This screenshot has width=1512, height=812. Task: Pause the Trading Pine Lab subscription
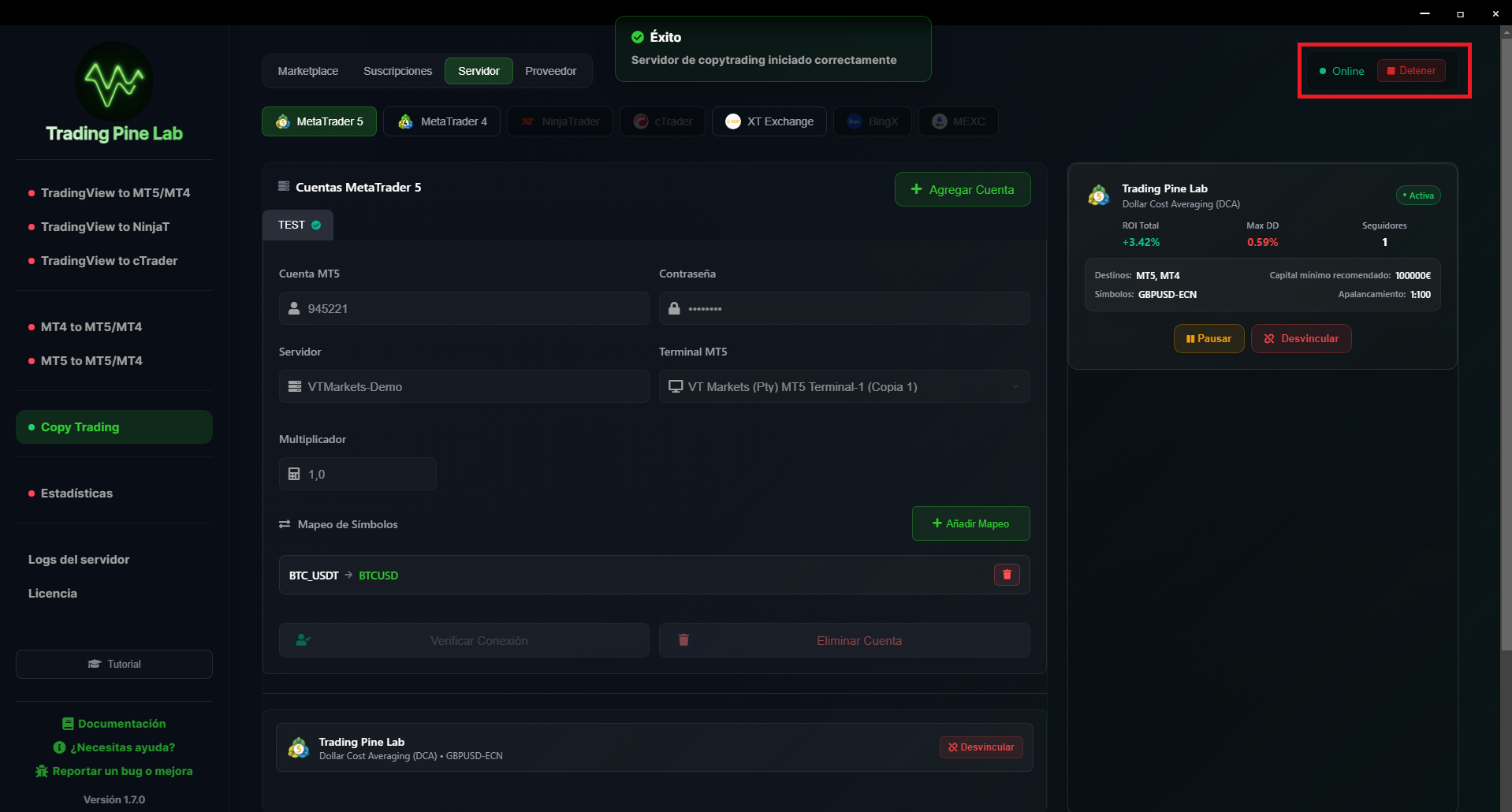tap(1208, 338)
